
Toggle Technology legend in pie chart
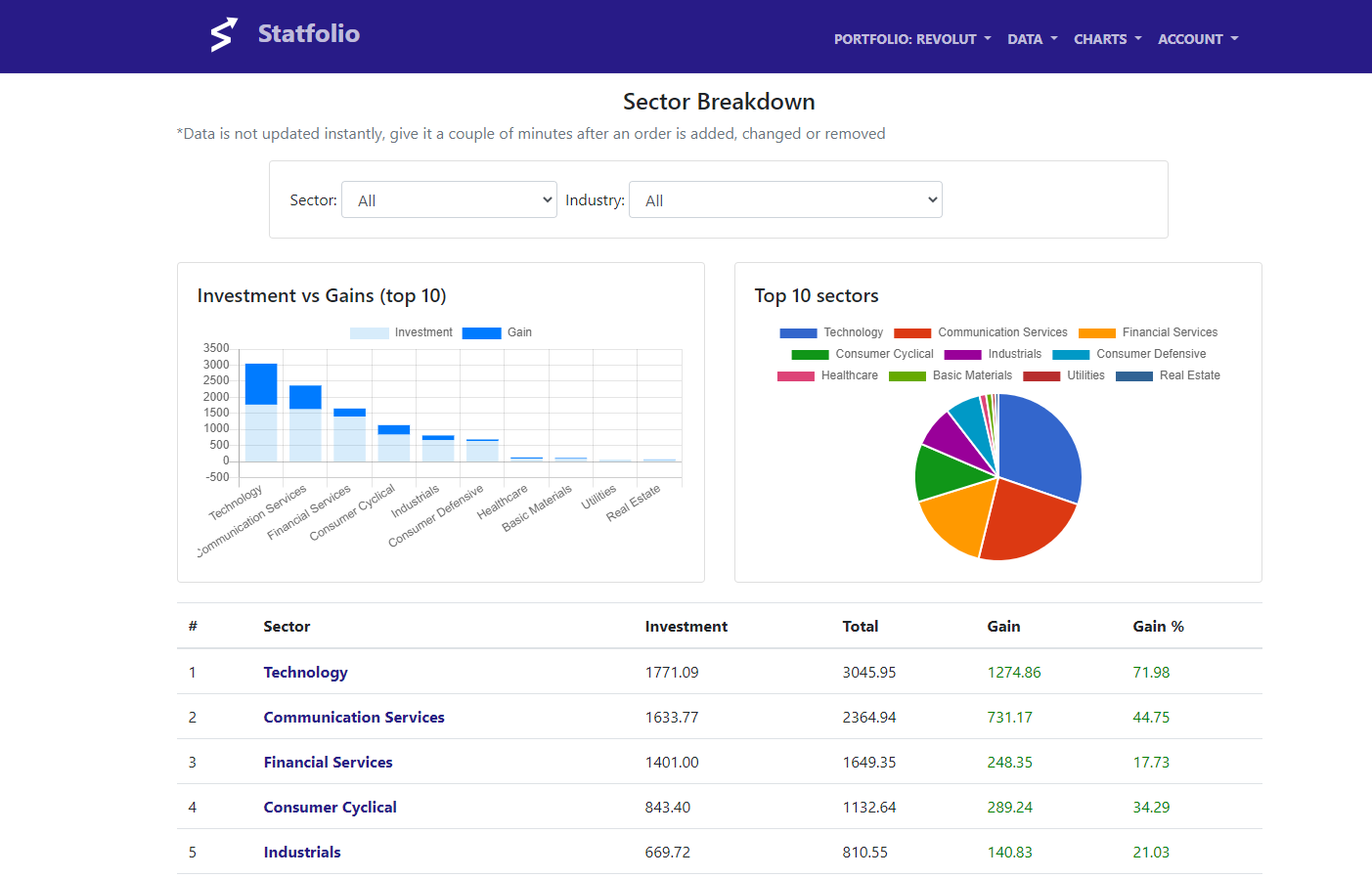[831, 332]
